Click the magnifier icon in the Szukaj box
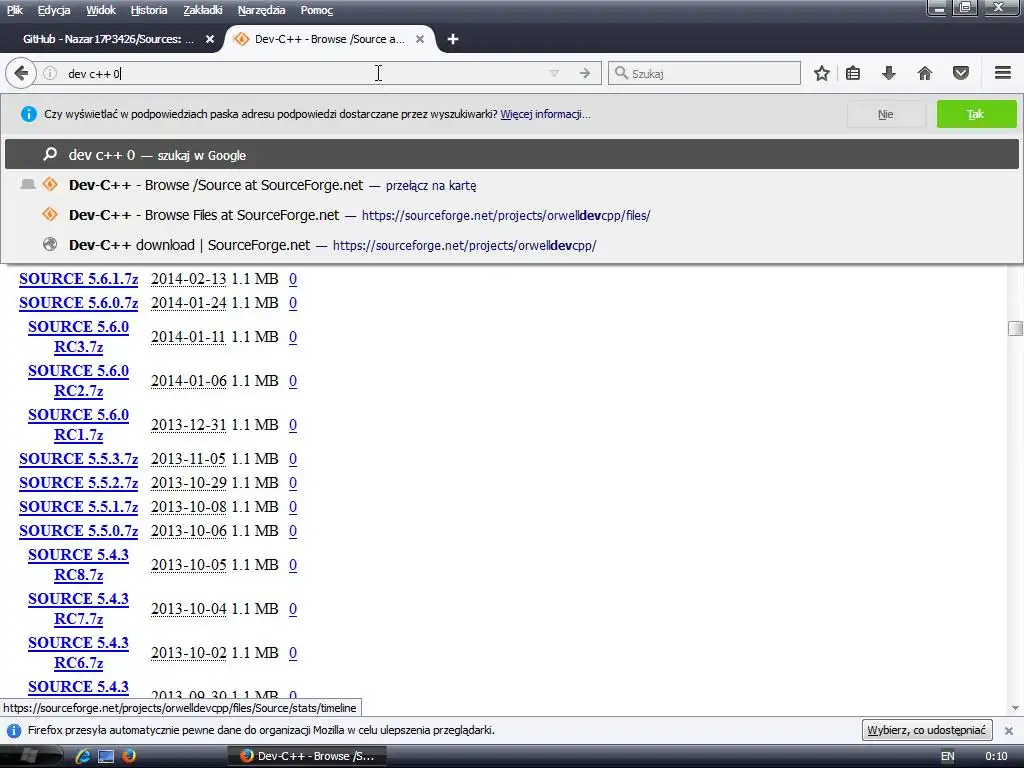 point(621,73)
